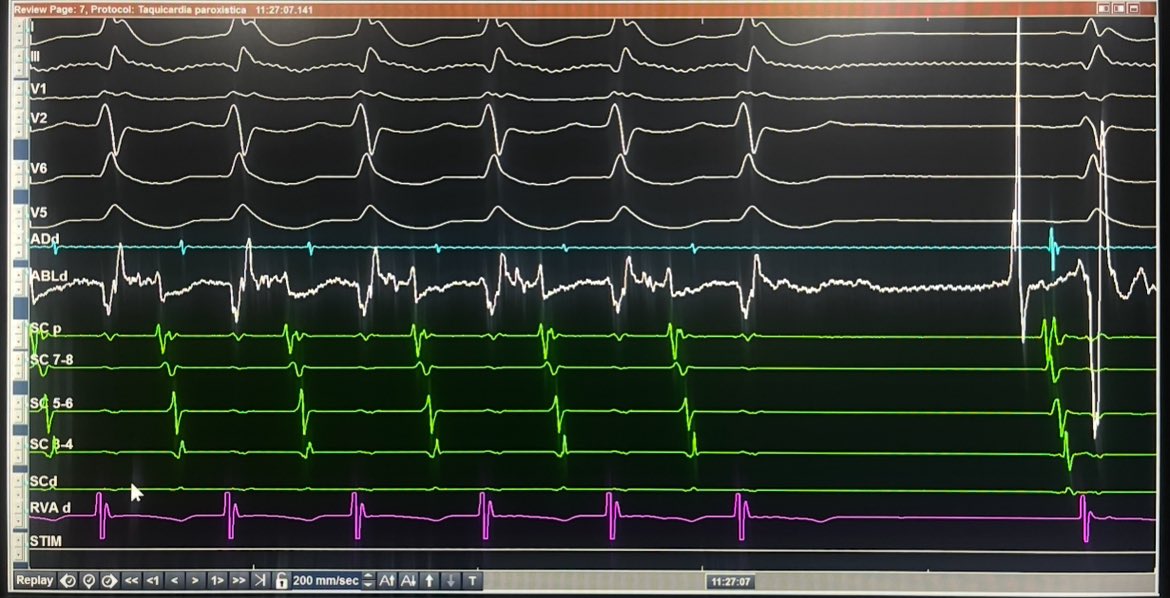Screen dimensions: 1170x598
Task: Select the 200 mm/sec sweep speed field
Action: (326, 580)
